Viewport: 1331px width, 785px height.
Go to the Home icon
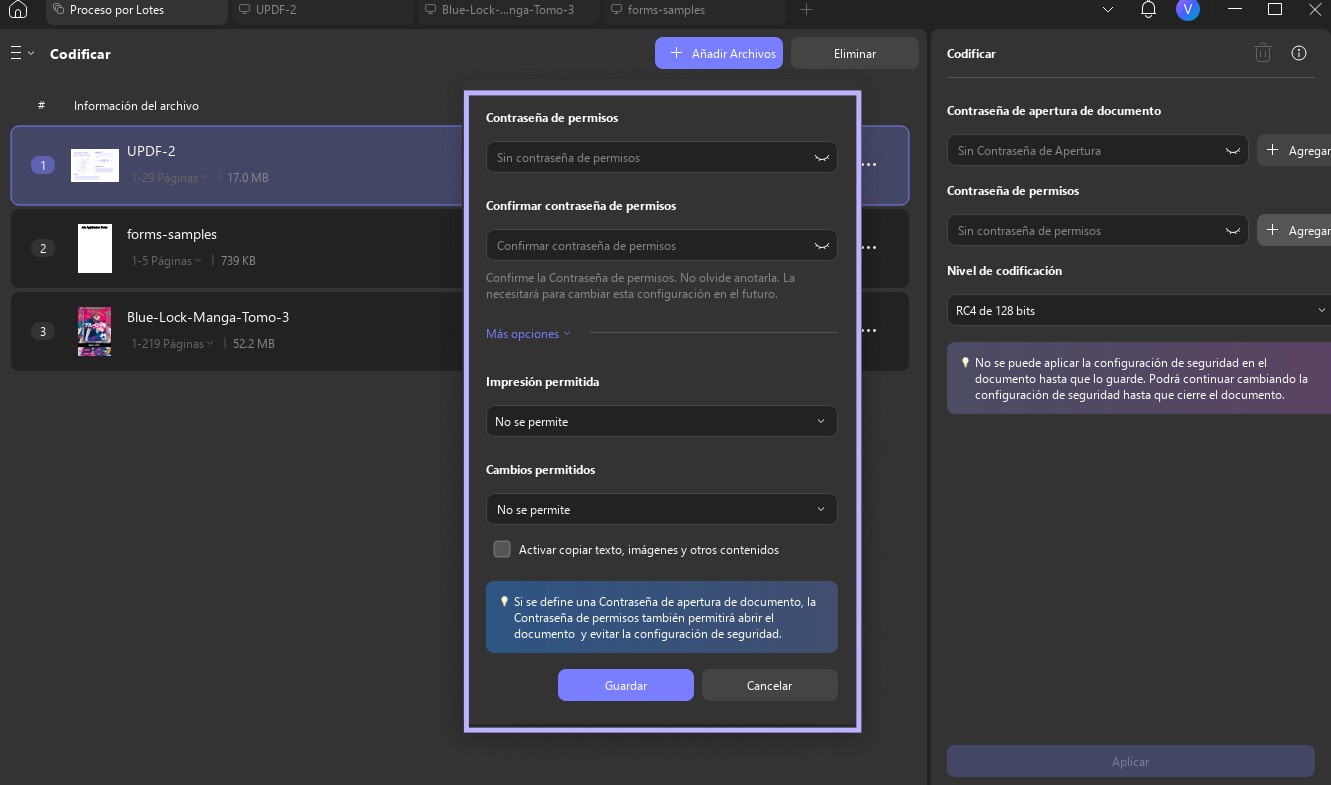coord(17,10)
